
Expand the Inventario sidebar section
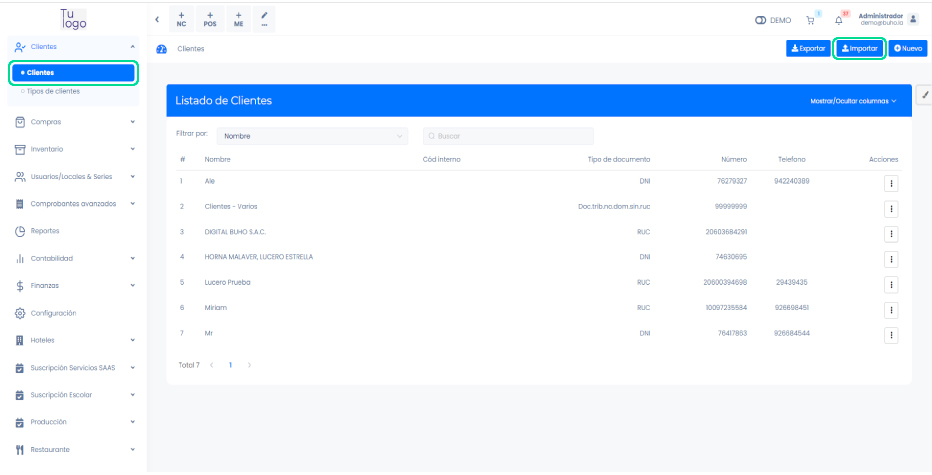[x=74, y=149]
